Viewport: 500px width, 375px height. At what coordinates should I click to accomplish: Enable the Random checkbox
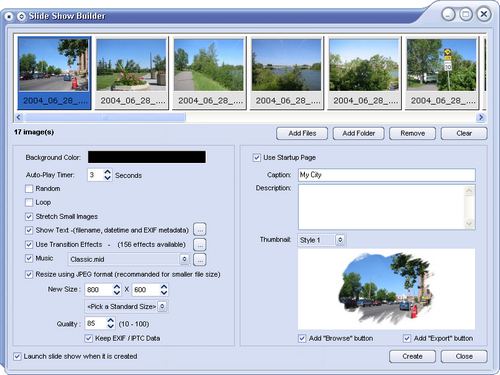tap(29, 189)
